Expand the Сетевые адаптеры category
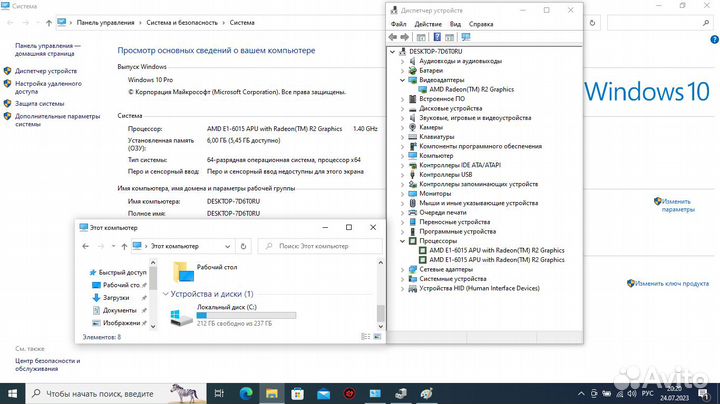Viewport: 720px width, 404px height. [x=403, y=269]
